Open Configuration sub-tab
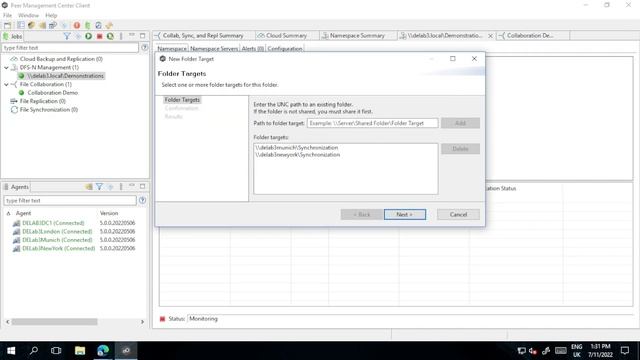 [x=285, y=49]
